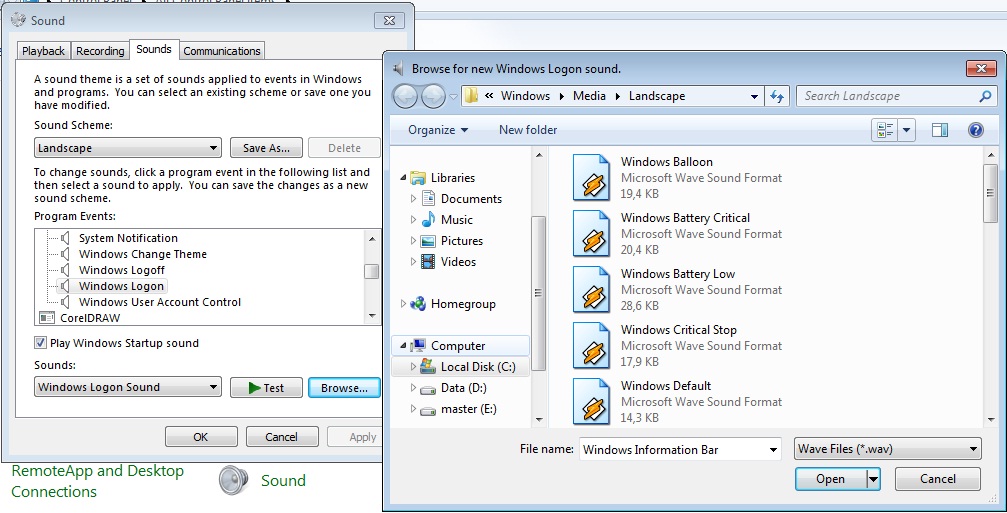This screenshot has width=1007, height=513.
Task: Click the Forward navigation arrow in browse dialog
Action: click(x=433, y=96)
